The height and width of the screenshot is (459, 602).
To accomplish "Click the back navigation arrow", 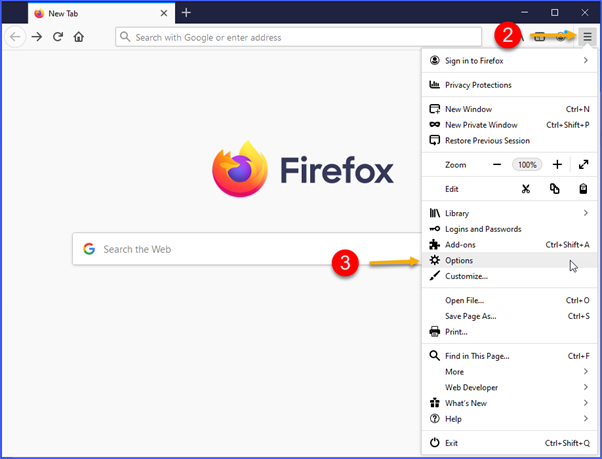I will click(x=15, y=37).
